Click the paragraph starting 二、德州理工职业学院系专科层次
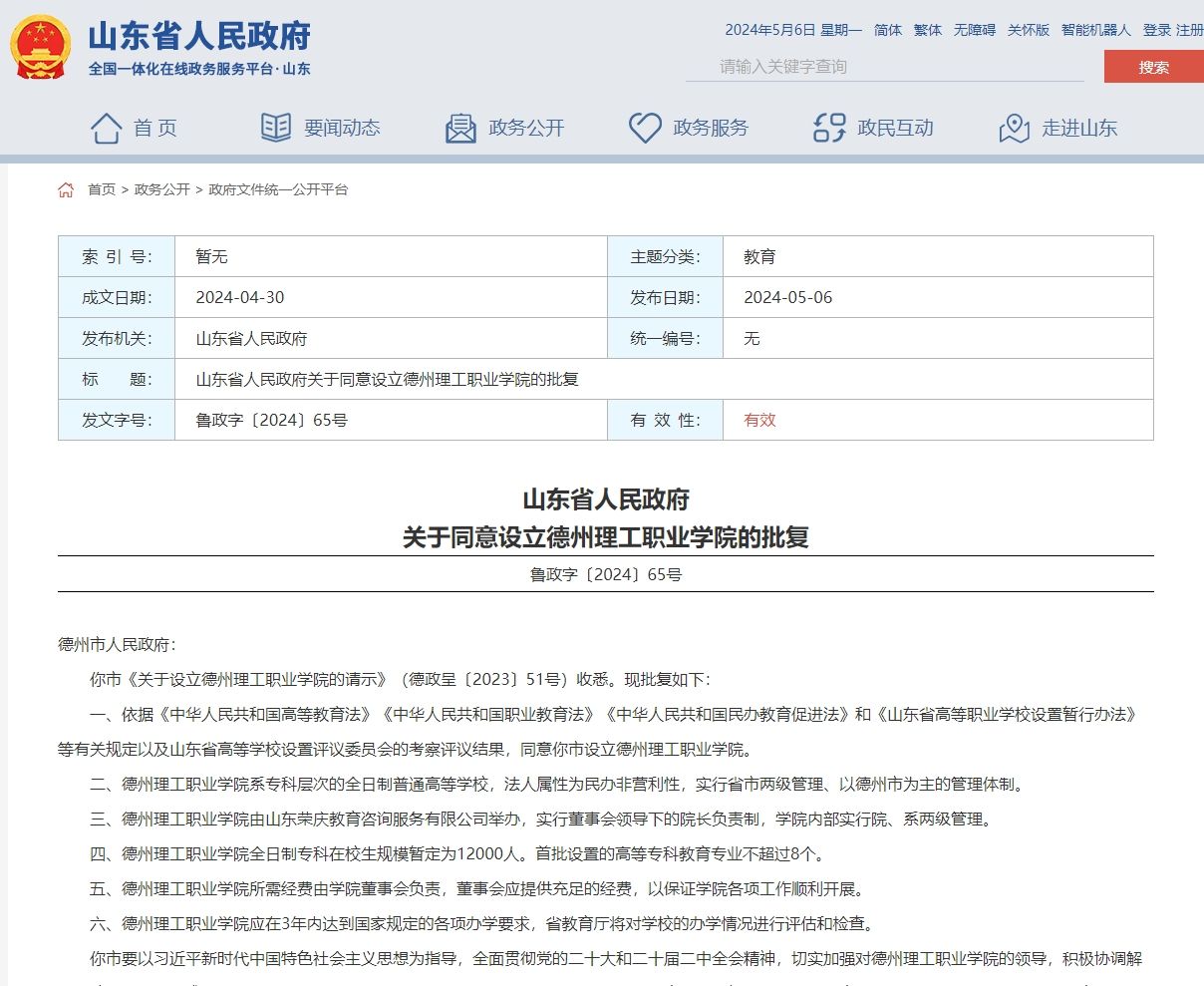 (557, 785)
